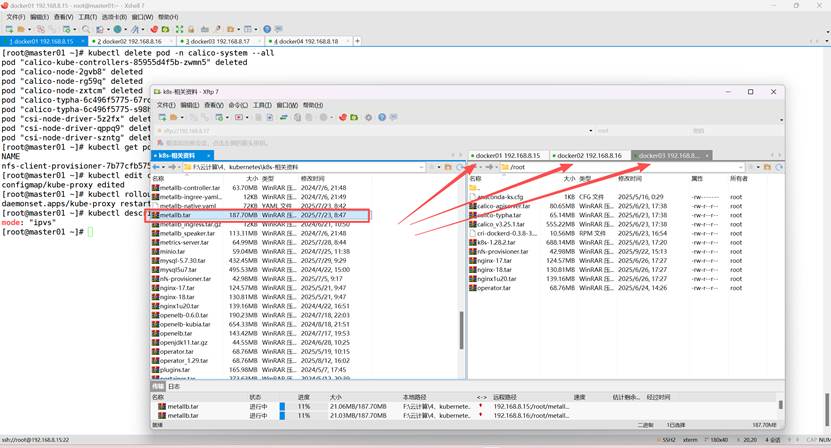Click Xftp green folder toolbar icon
The height and width of the screenshot is (448, 831).
pyautogui.click(x=353, y=117)
